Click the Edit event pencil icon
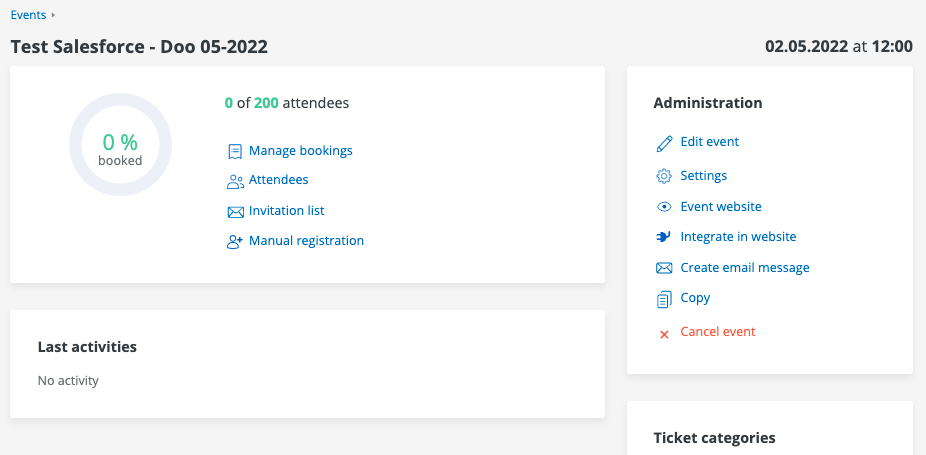Image resolution: width=926 pixels, height=455 pixels. click(x=664, y=143)
